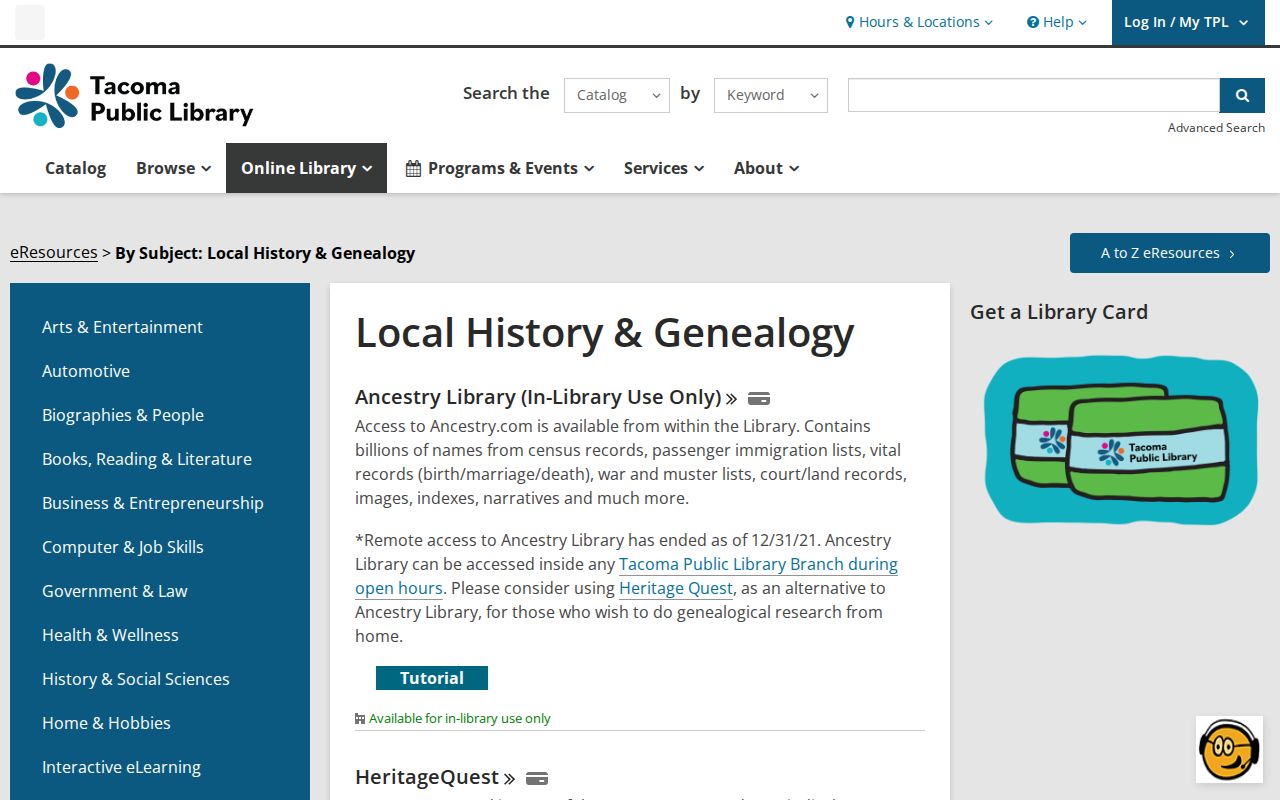Open the Catalog search scope dropdown
This screenshot has width=1280, height=800.
click(617, 95)
